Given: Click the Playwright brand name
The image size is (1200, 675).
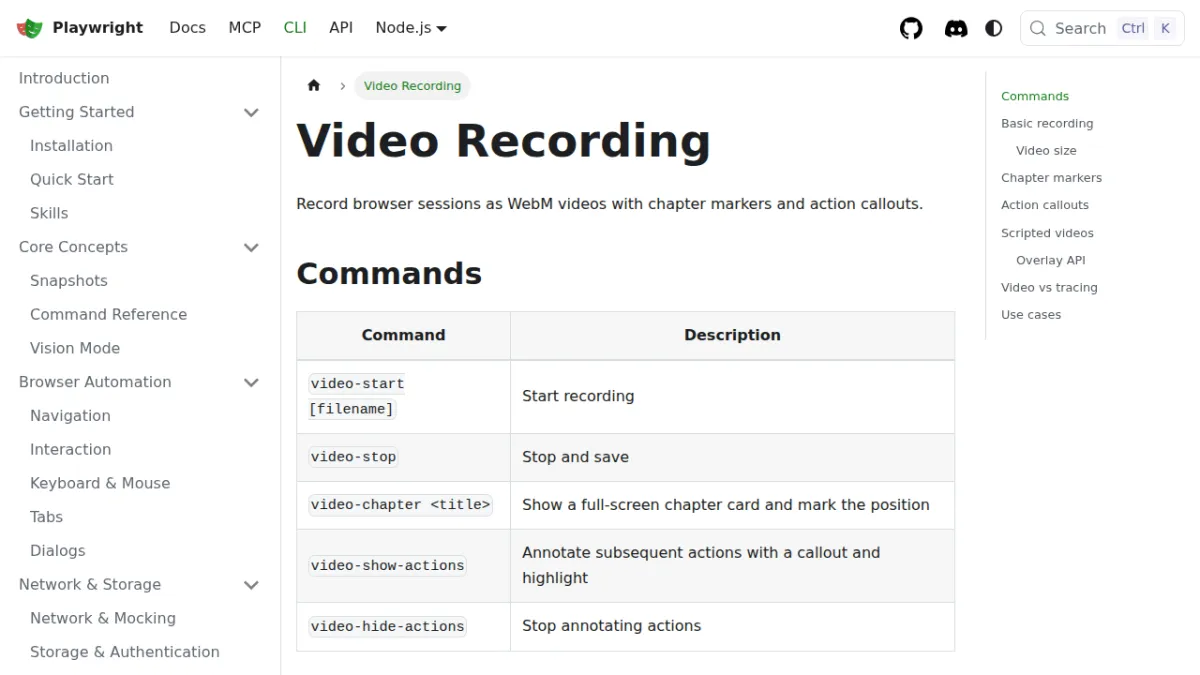Looking at the screenshot, I should tap(98, 28).
